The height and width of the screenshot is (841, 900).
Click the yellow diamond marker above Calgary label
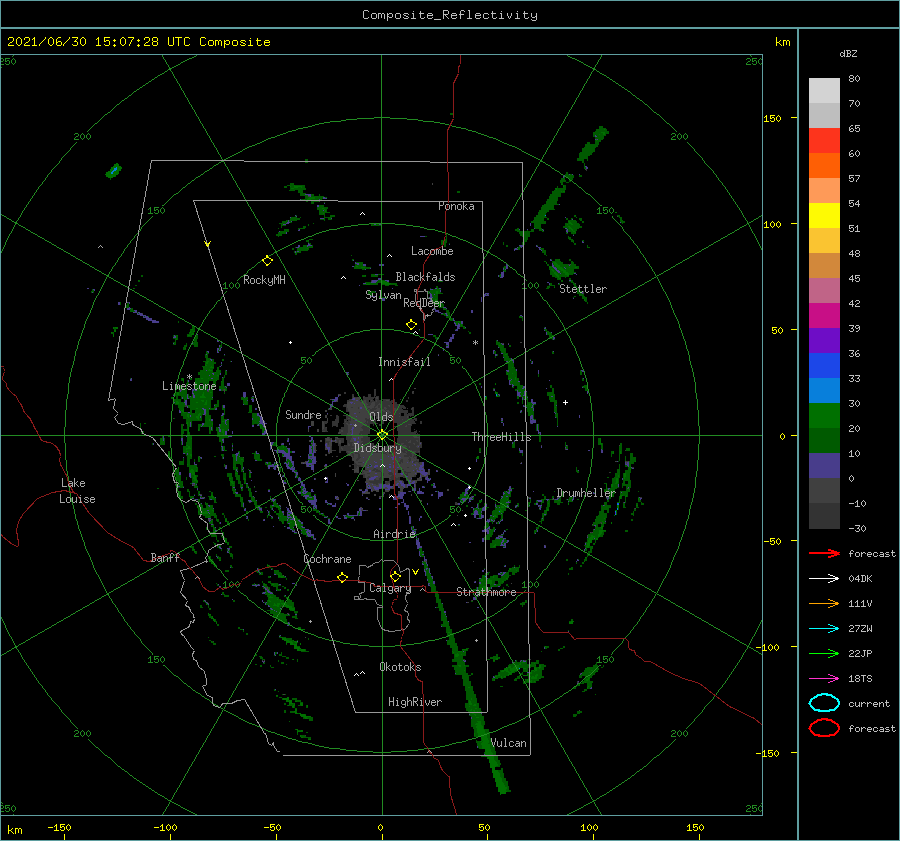click(x=395, y=576)
